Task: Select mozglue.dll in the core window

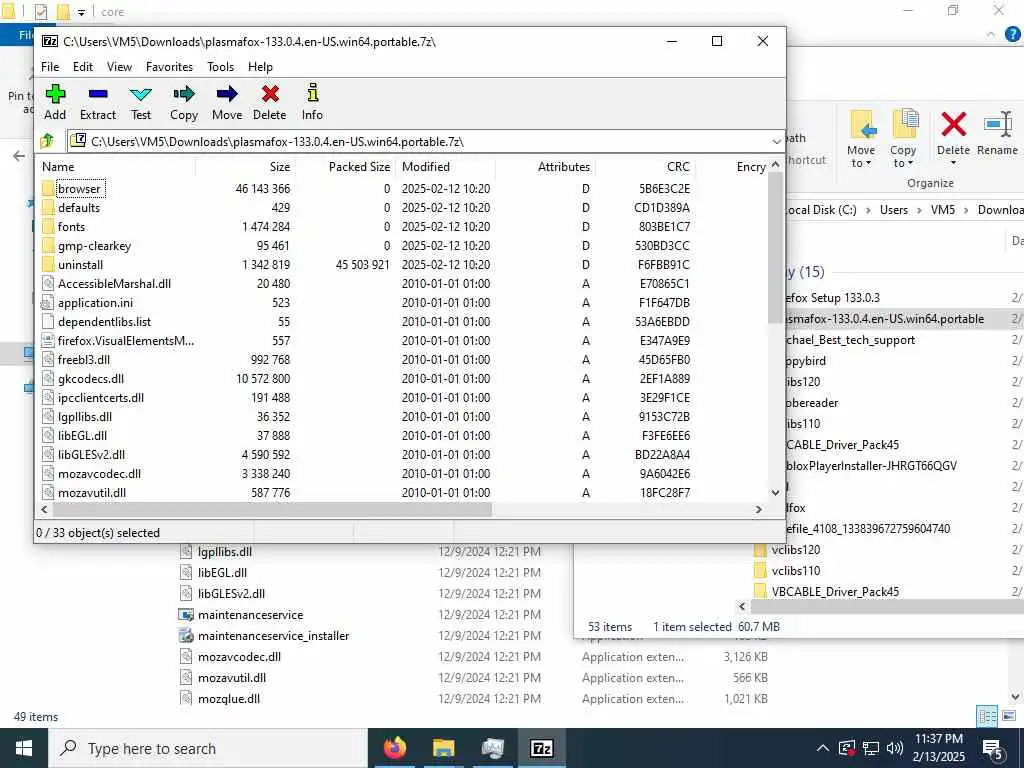Action: [229, 699]
